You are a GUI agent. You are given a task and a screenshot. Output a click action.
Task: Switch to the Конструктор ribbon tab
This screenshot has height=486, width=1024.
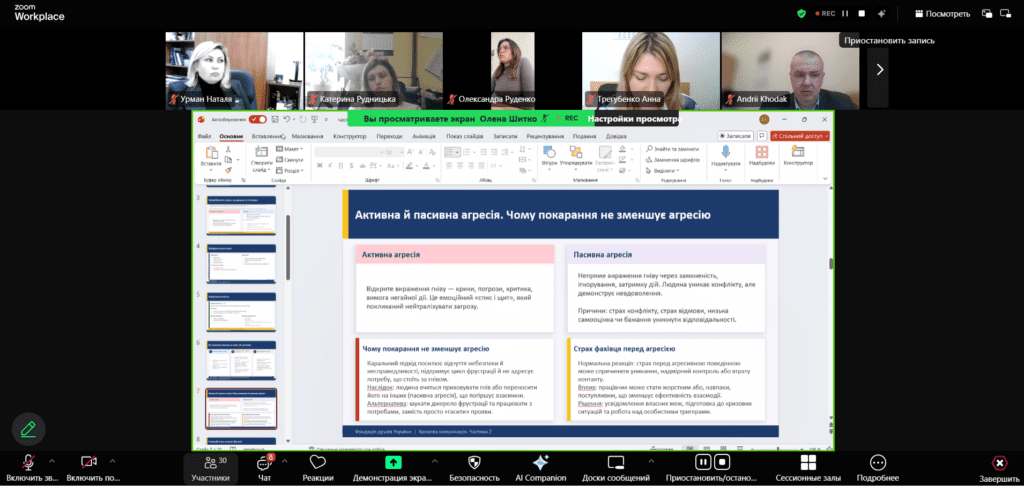(349, 137)
